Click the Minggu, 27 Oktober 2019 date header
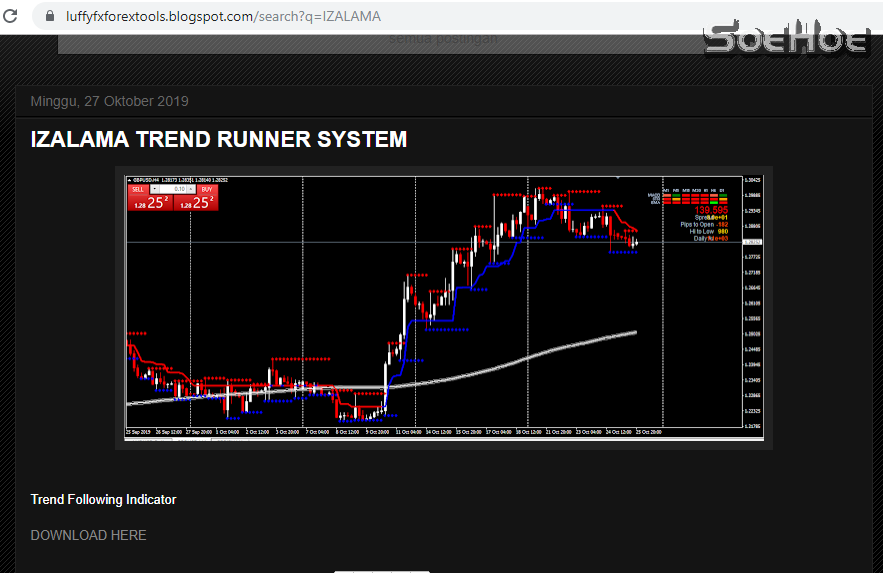 109,101
